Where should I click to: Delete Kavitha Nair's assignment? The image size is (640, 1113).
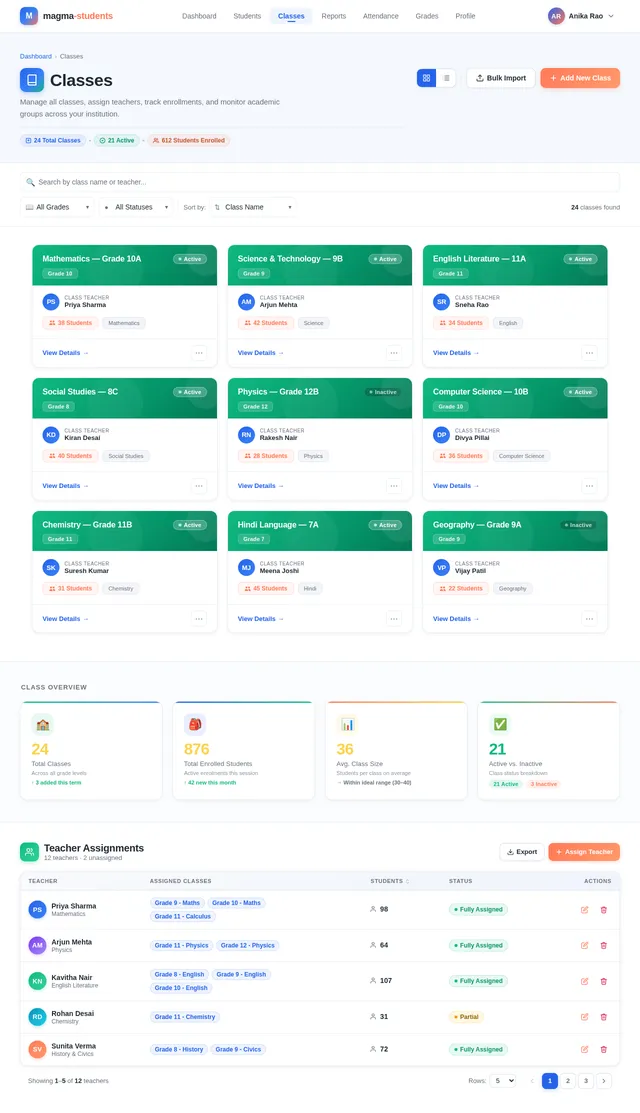click(604, 981)
